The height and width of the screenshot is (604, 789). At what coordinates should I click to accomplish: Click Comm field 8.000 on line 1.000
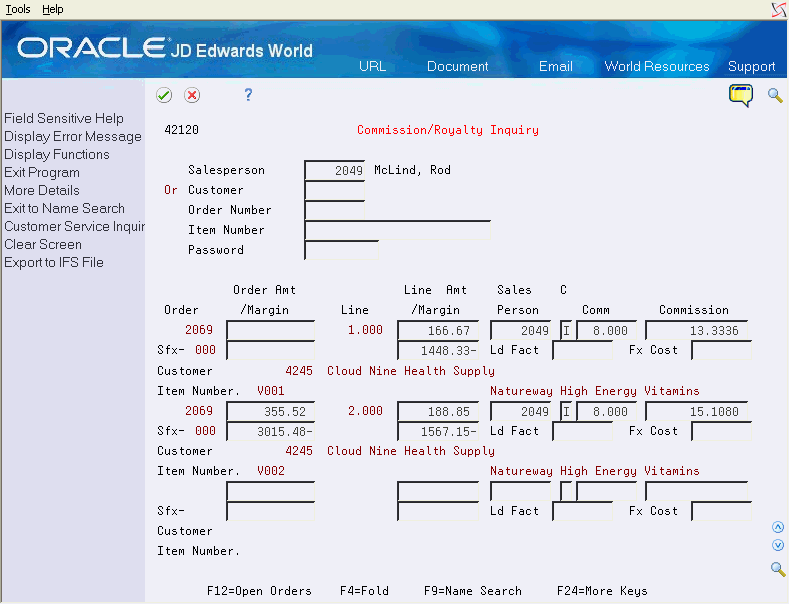tap(607, 331)
